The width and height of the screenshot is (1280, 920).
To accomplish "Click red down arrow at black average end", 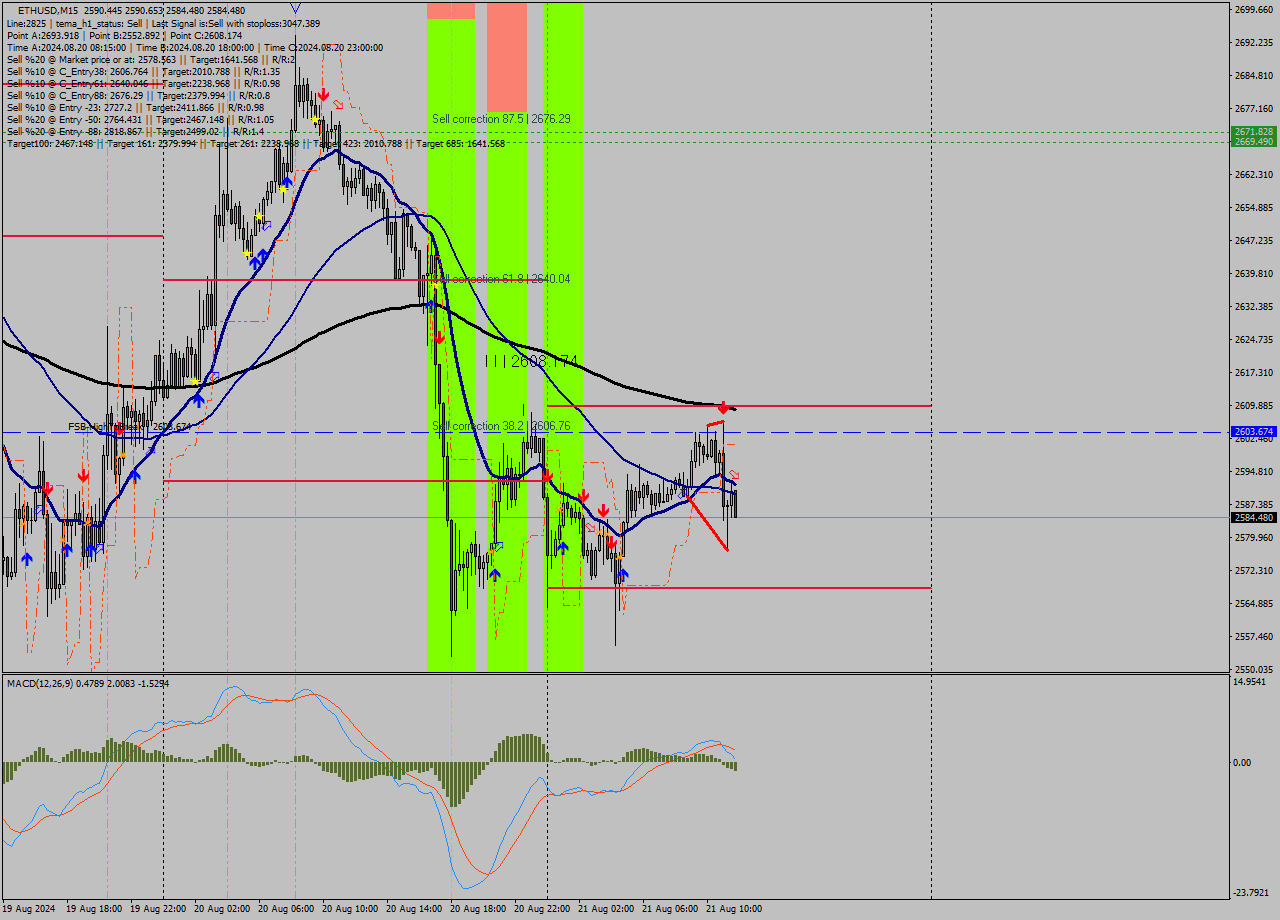I will coord(722,408).
